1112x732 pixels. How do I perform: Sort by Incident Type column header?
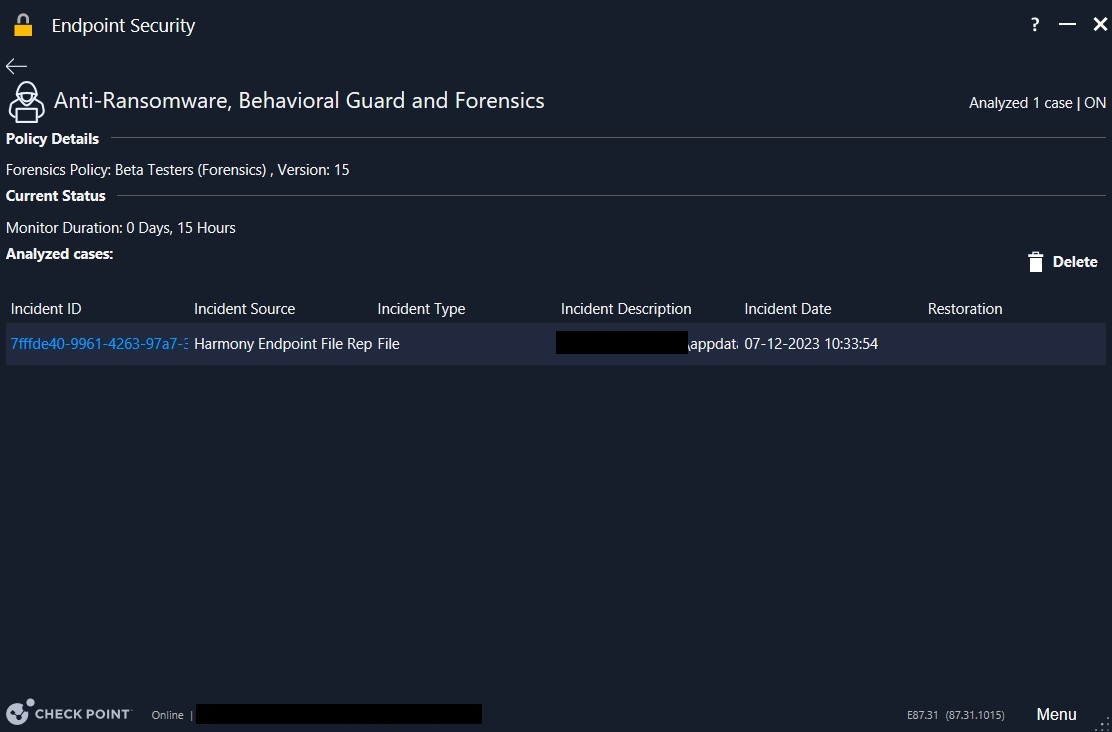[x=421, y=309]
